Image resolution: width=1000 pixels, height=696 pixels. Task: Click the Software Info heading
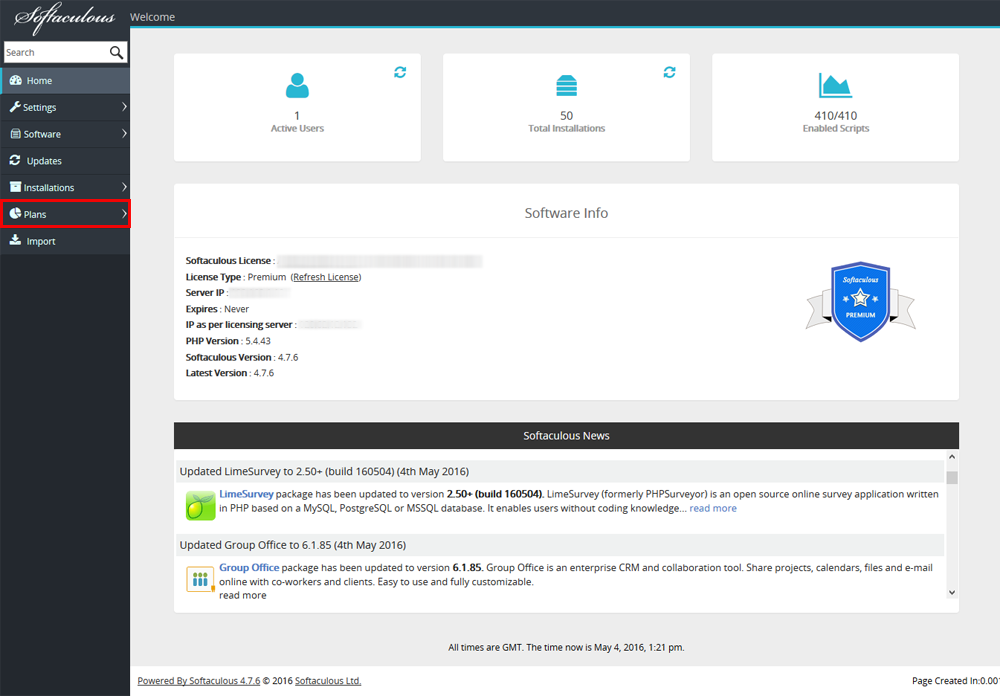coord(566,213)
